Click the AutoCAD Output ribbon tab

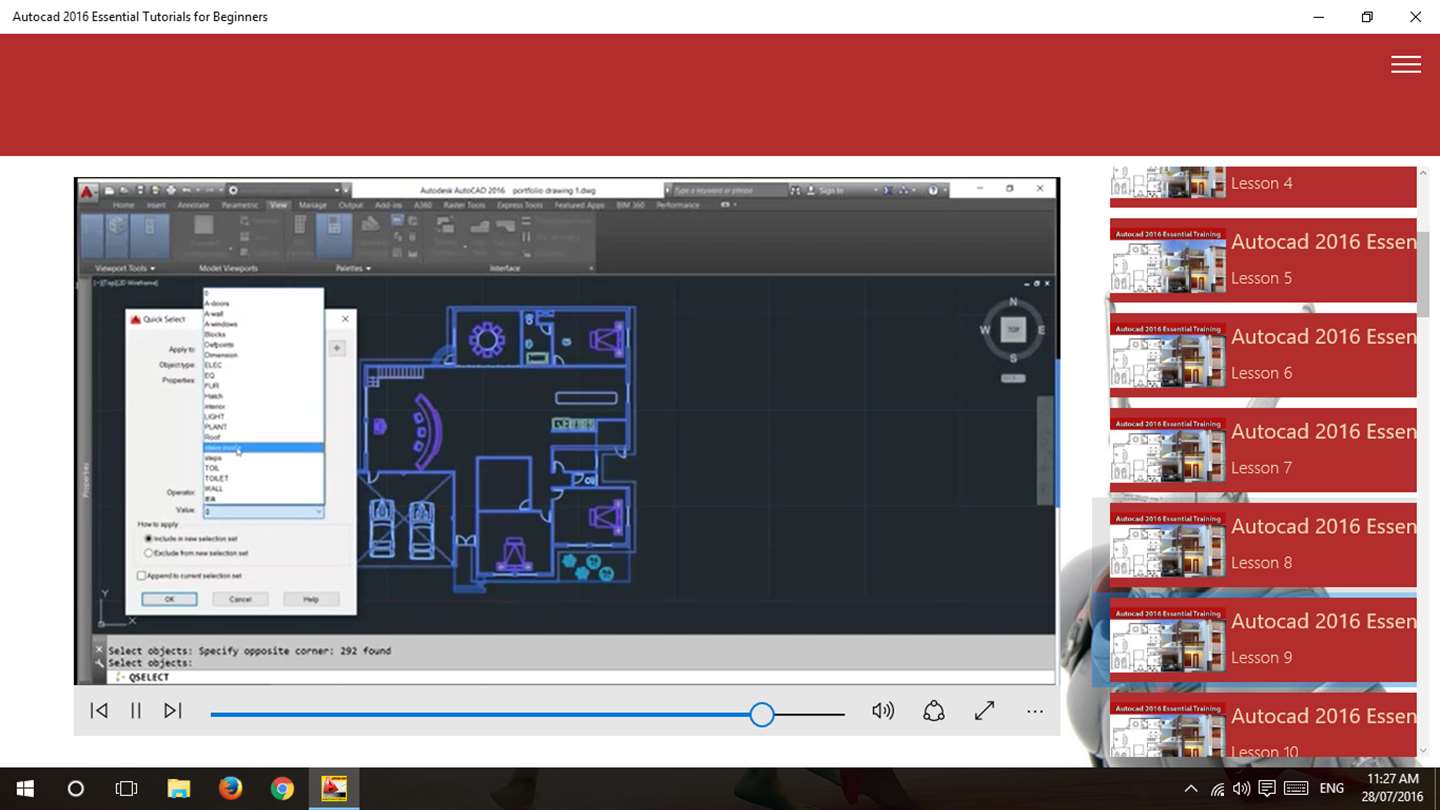(350, 205)
